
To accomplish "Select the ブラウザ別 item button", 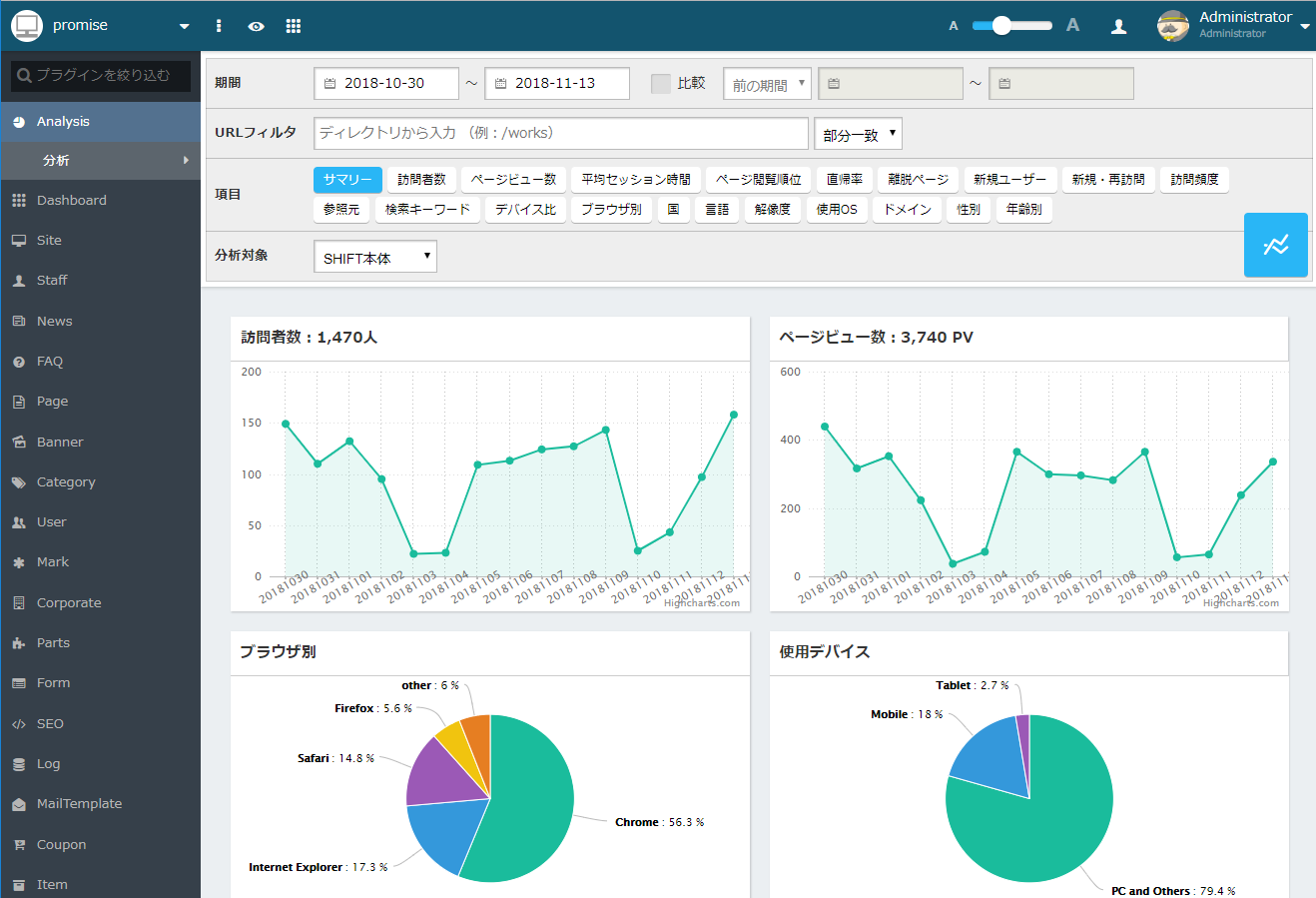I will pos(611,210).
